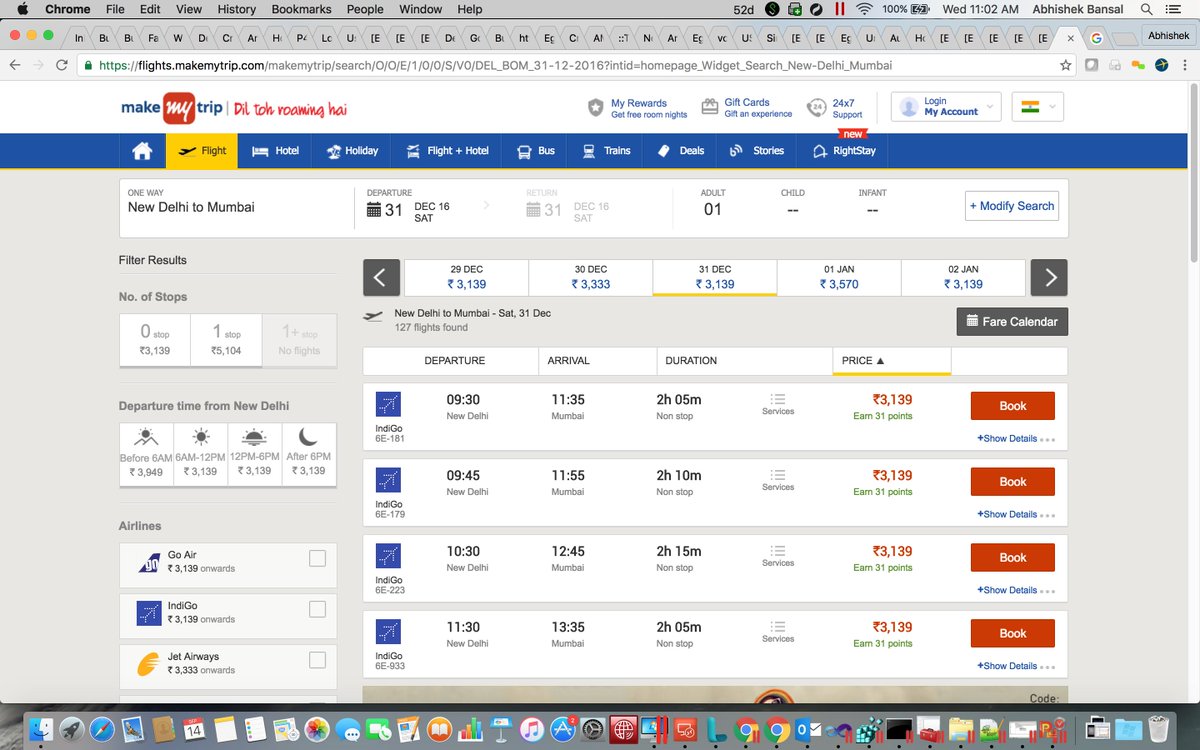
Task: Open Gift Cards icon
Action: (709, 107)
